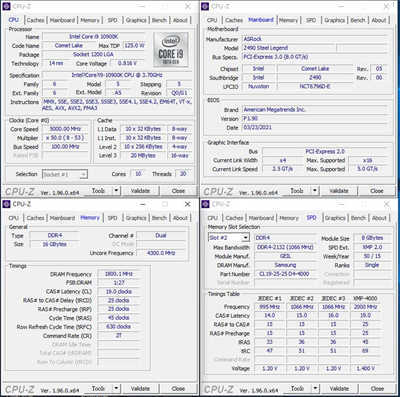Click the multiplier value x 50.0 (8 - 53)
The width and height of the screenshot is (400, 397).
tap(65, 138)
